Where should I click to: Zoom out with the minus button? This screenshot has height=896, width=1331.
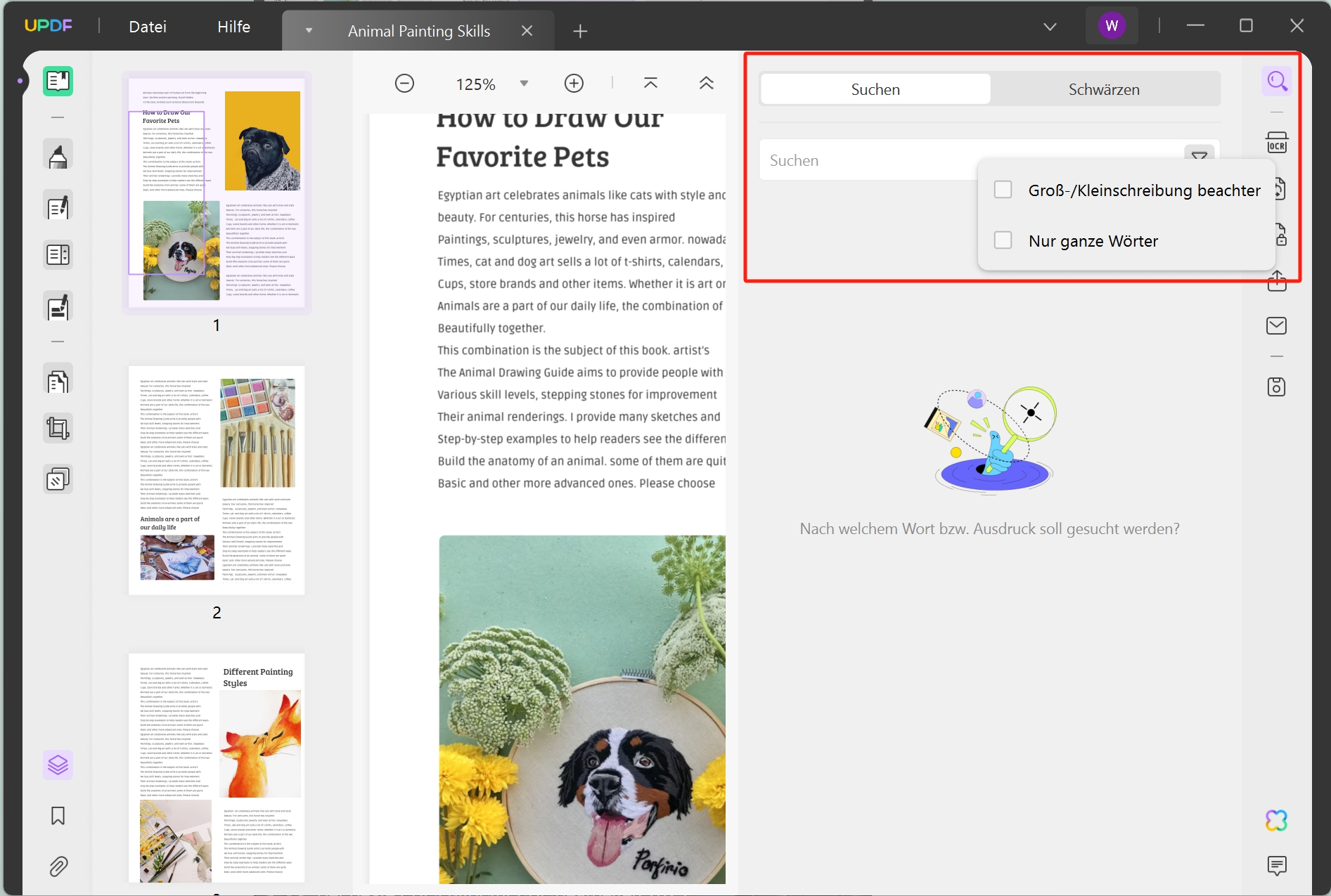coord(404,84)
